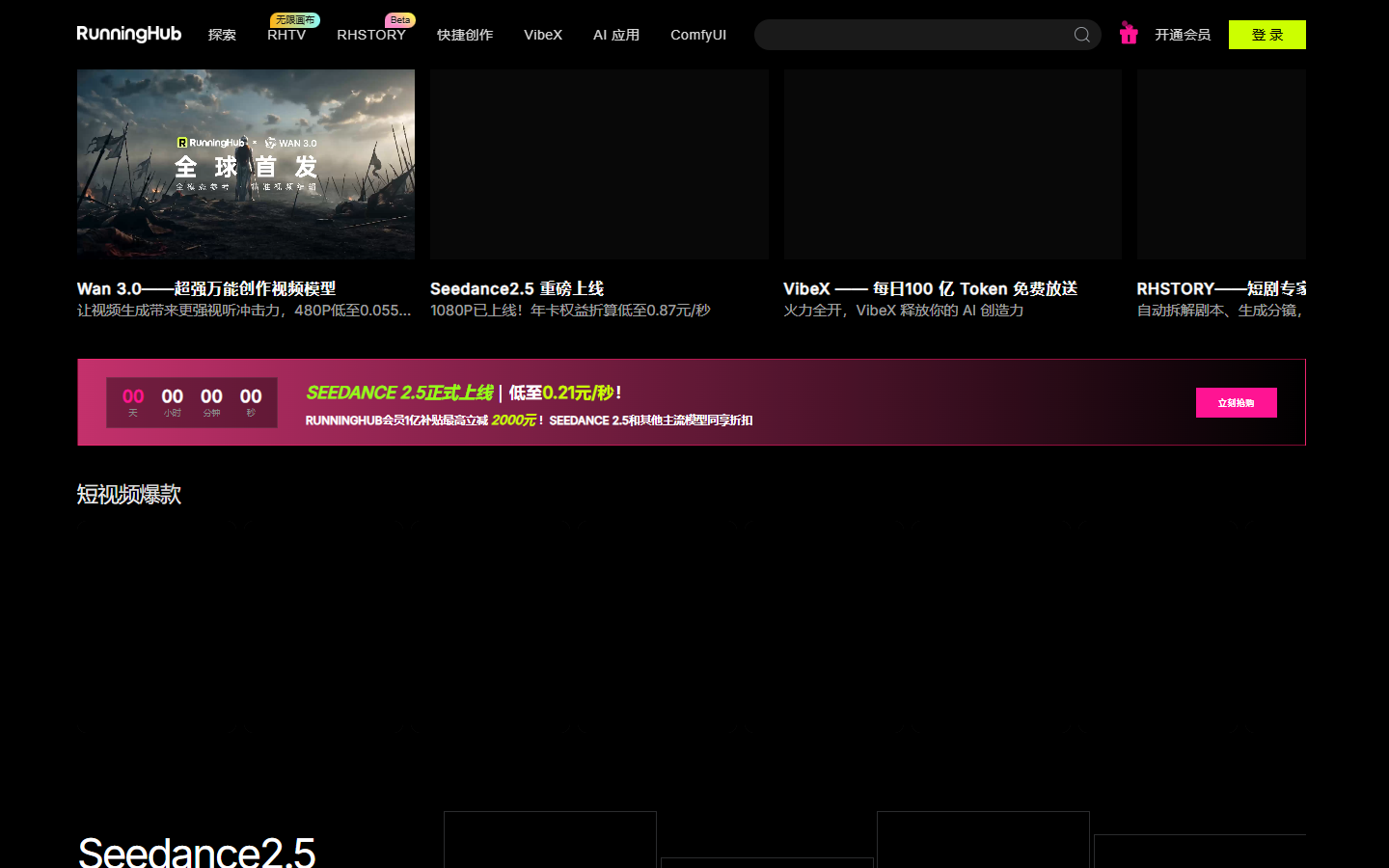Open the pink gift icon
The width and height of the screenshot is (1389, 868).
click(x=1129, y=34)
